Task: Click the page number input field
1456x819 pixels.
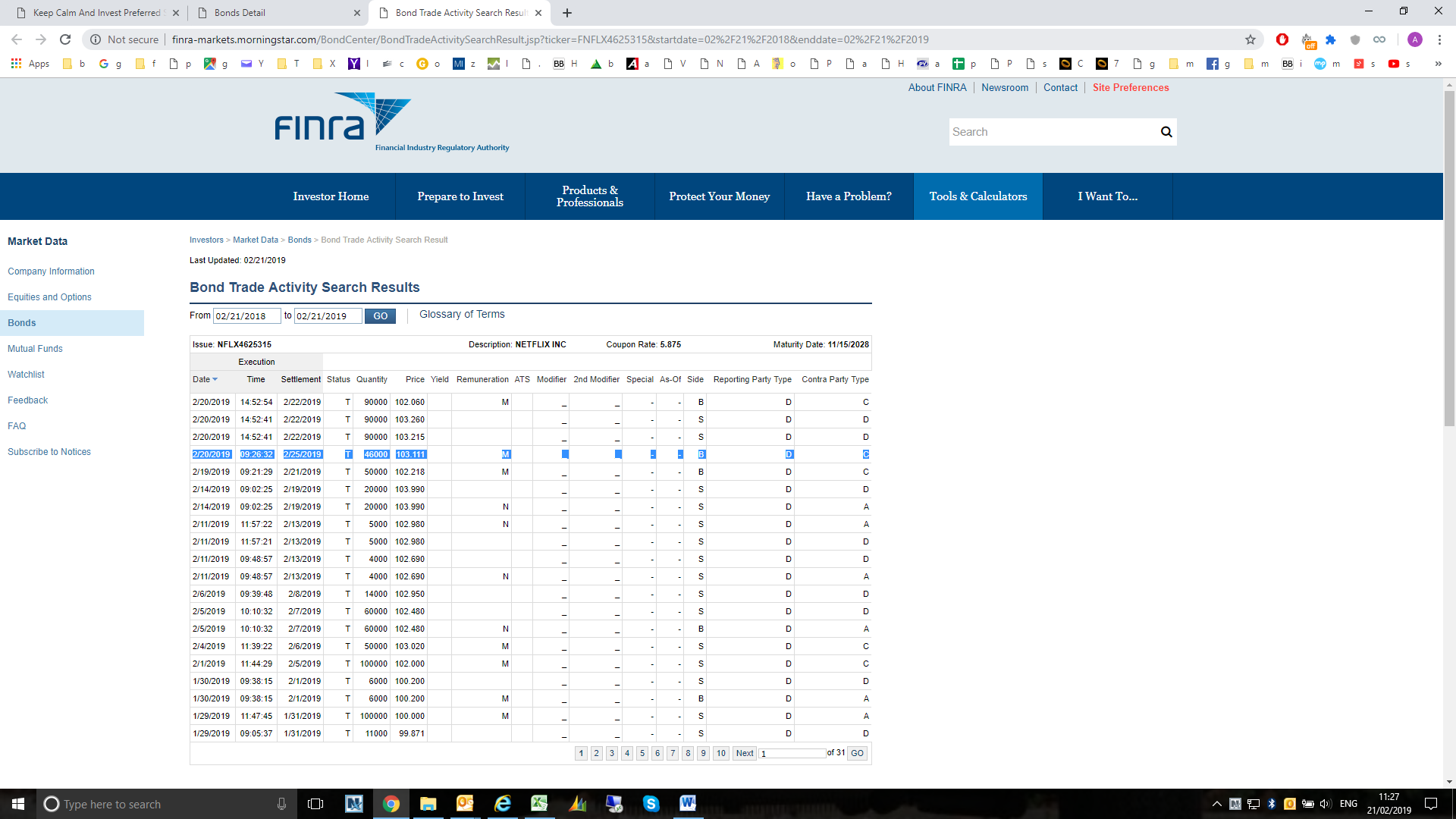Action: click(x=792, y=753)
